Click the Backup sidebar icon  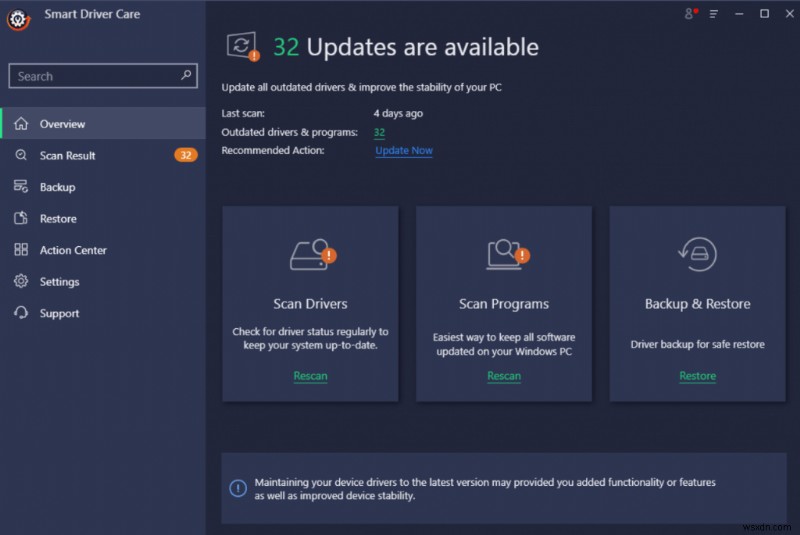coord(21,187)
